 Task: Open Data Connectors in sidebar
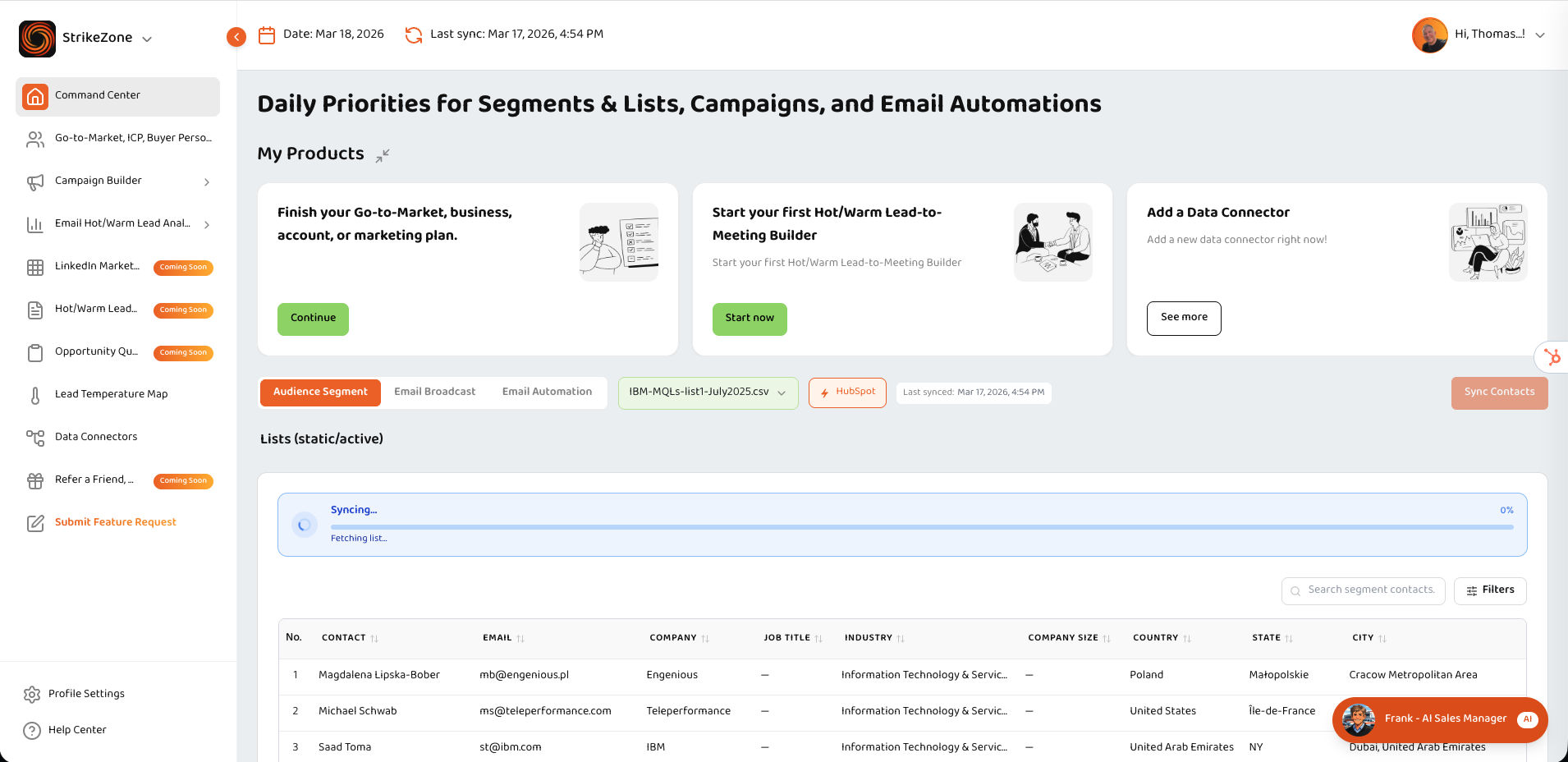point(96,437)
